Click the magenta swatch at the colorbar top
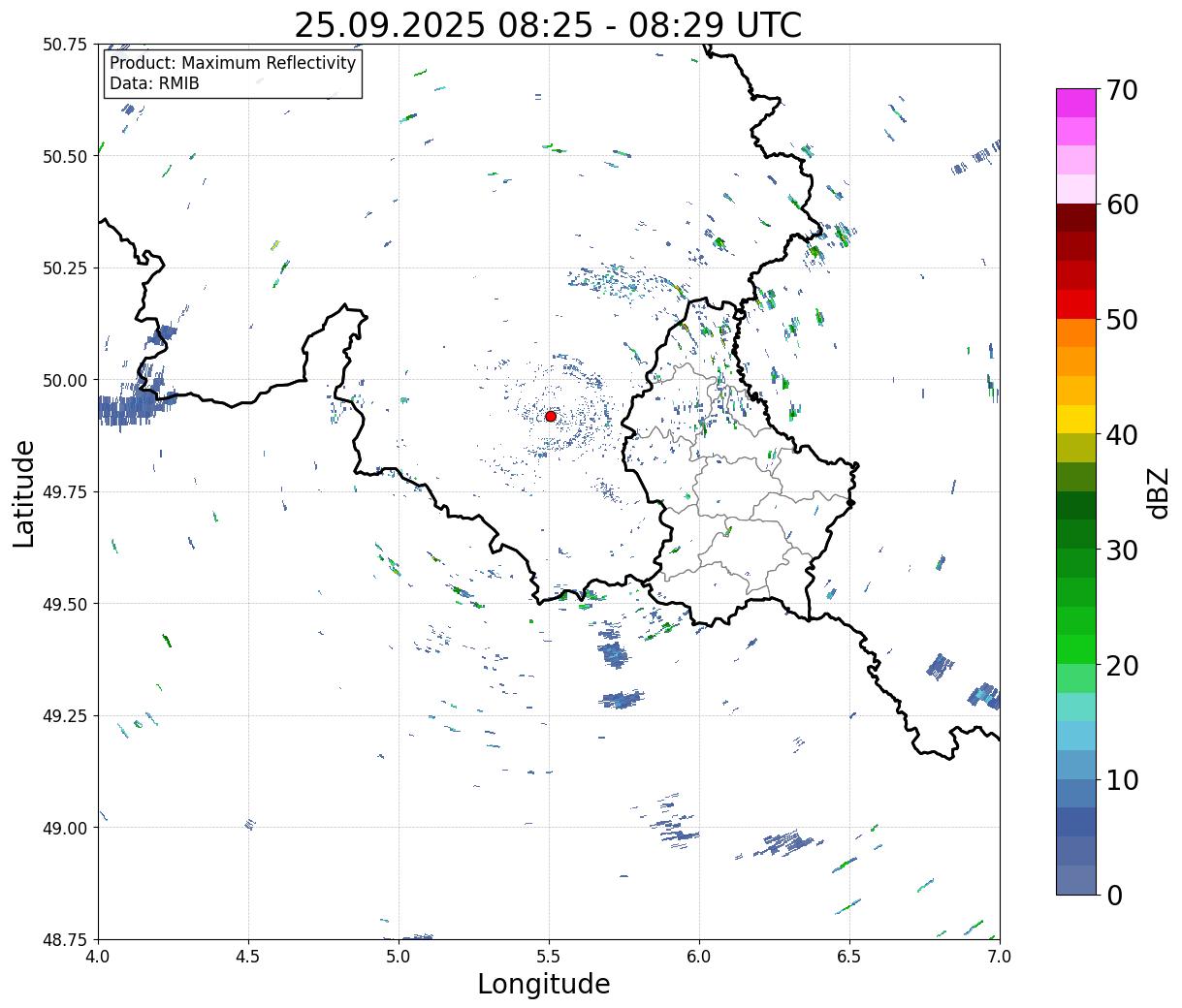Image resolution: width=1182 pixels, height=1008 pixels. [x=1076, y=102]
